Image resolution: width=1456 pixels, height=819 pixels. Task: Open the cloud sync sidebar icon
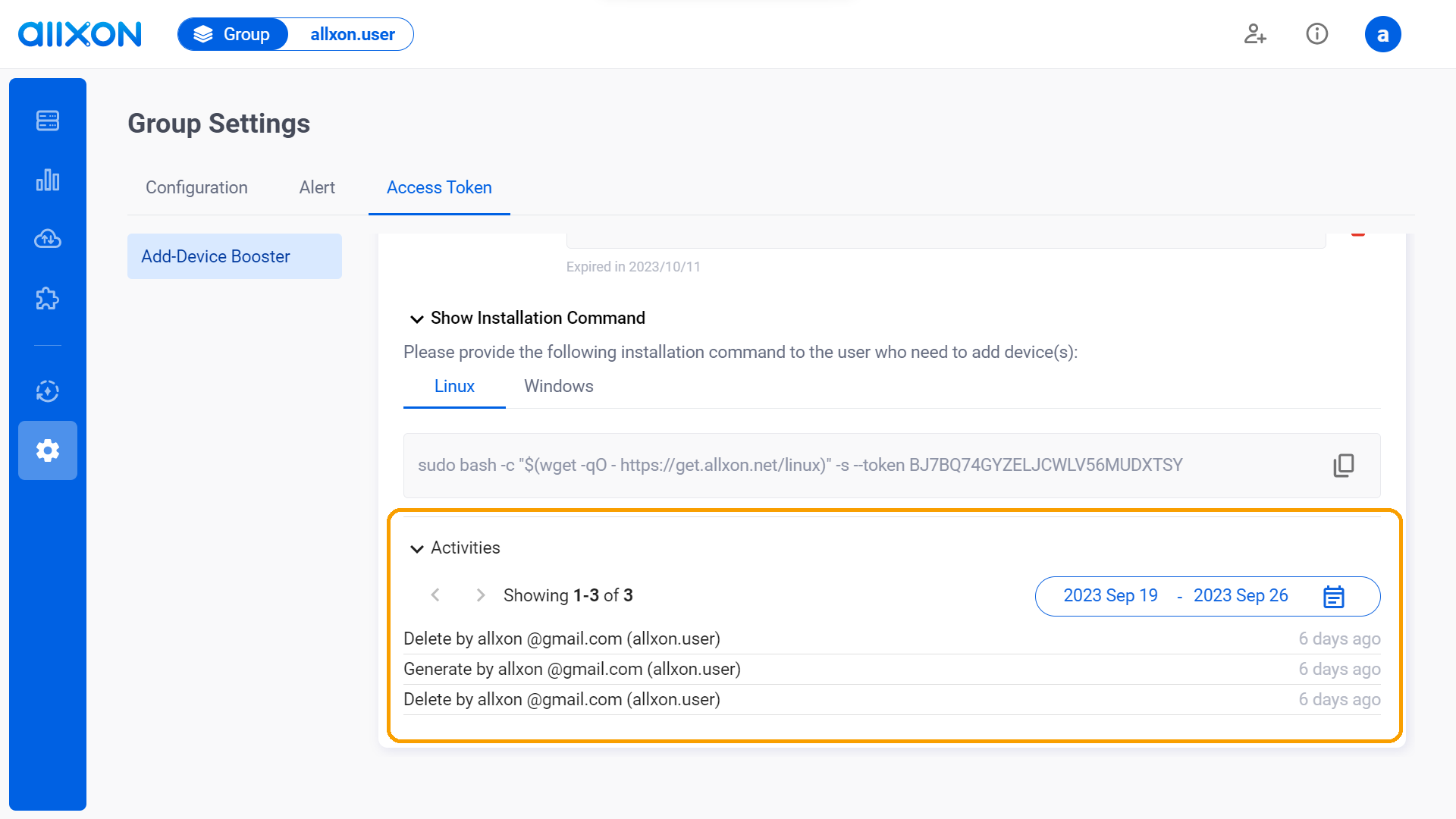tap(48, 239)
